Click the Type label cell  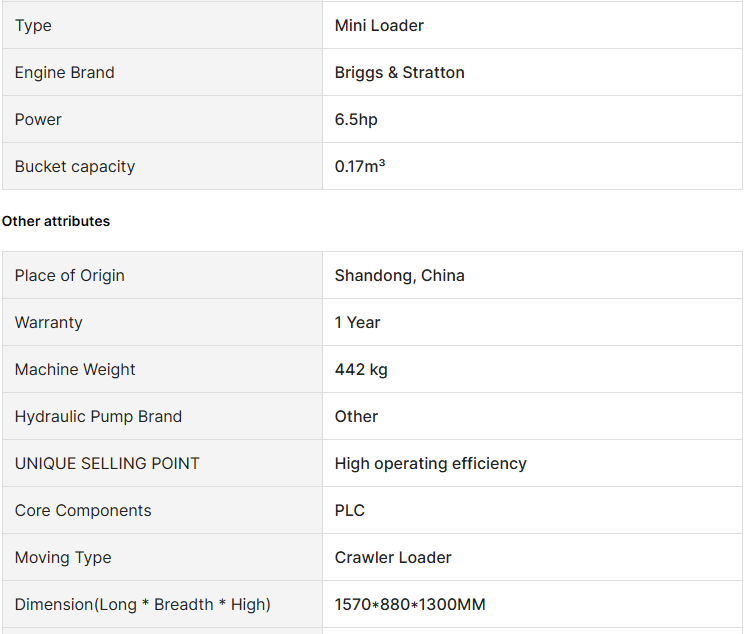click(162, 25)
